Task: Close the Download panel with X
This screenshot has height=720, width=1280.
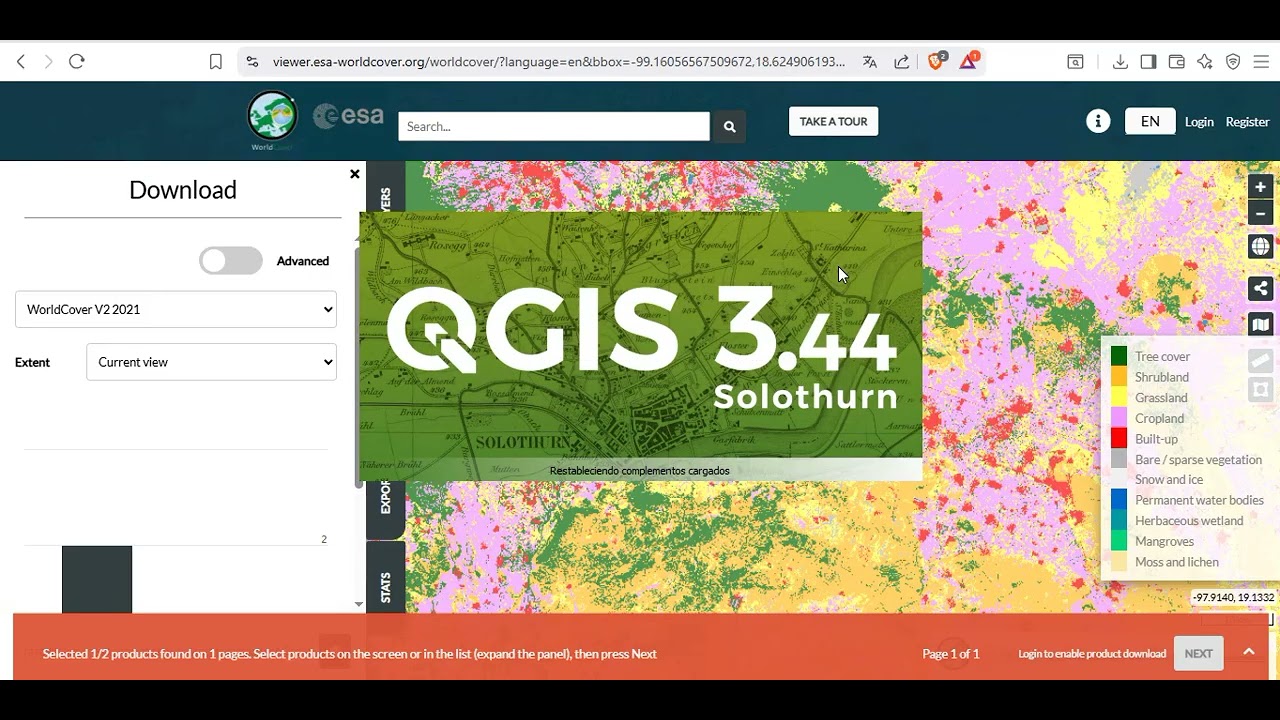Action: [x=354, y=174]
